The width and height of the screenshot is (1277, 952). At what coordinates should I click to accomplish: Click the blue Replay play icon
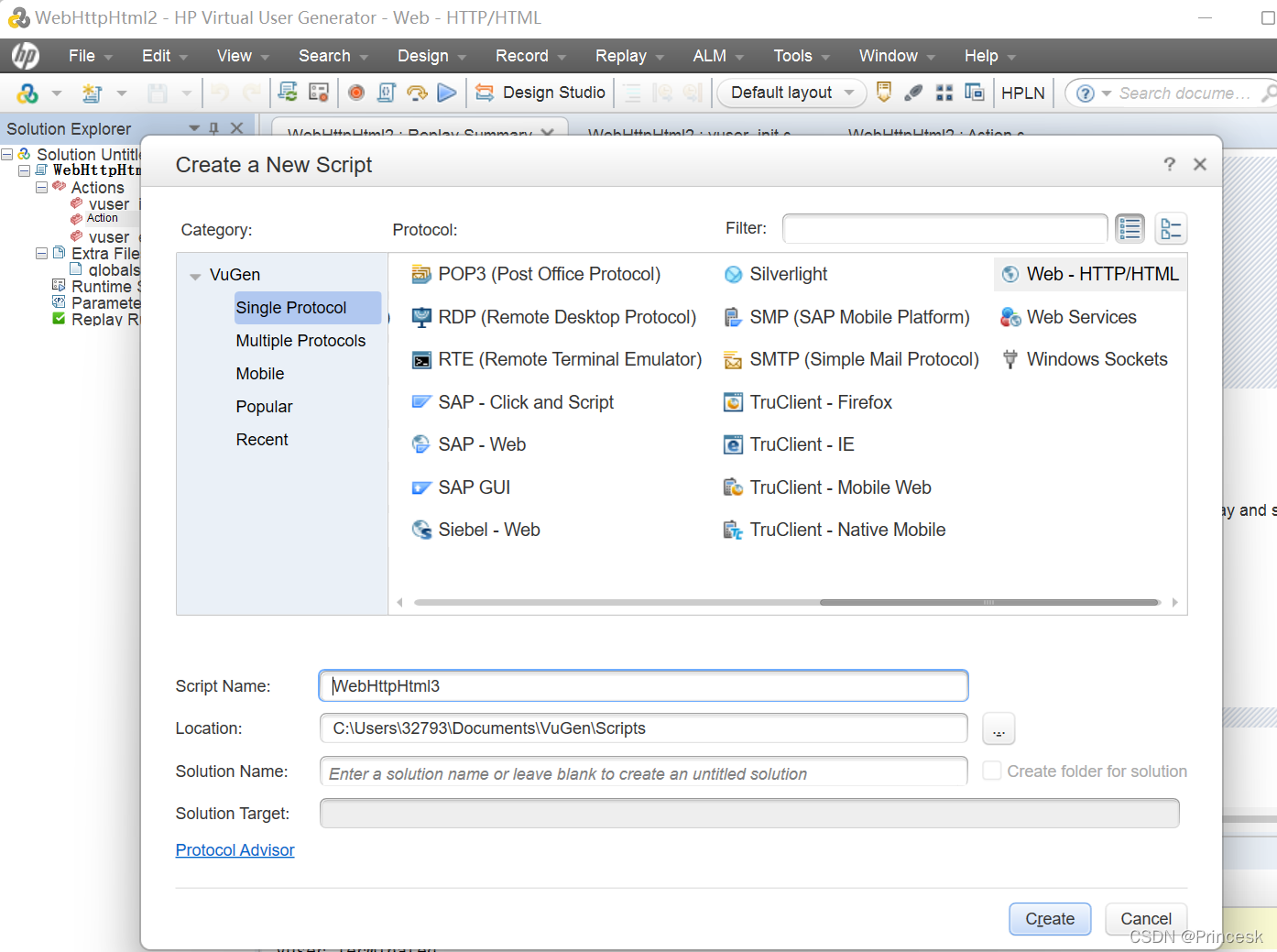pos(447,93)
